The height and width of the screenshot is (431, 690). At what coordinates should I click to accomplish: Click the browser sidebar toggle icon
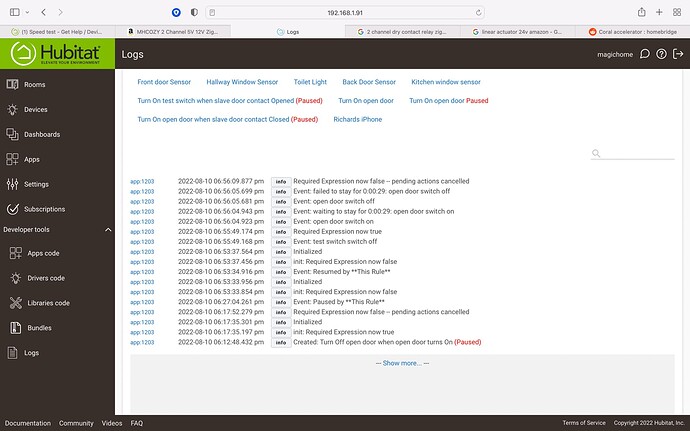[15, 12]
